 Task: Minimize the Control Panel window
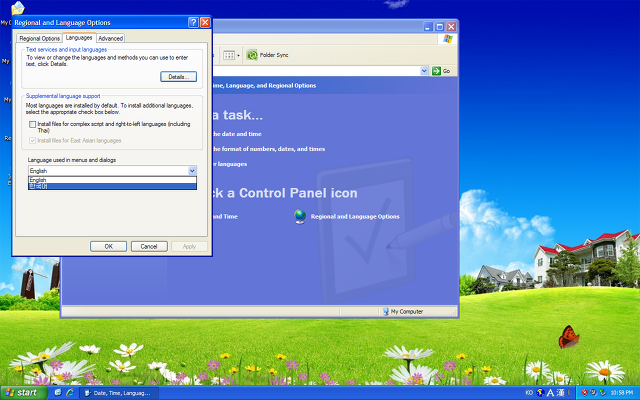pyautogui.click(x=428, y=27)
